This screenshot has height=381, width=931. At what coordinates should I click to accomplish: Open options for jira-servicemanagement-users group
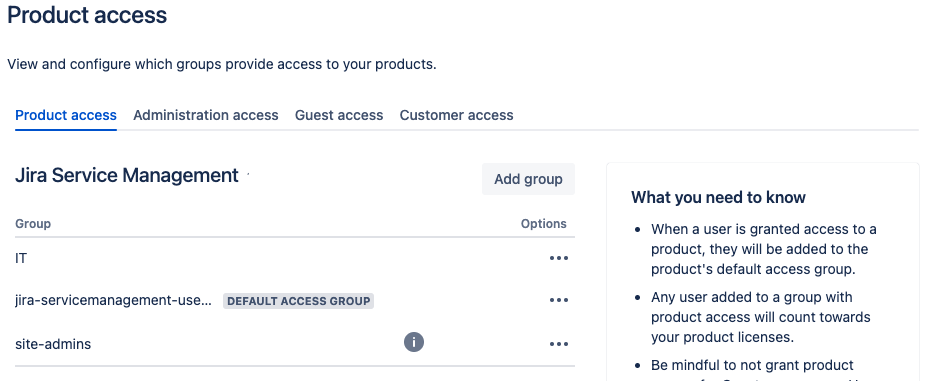click(x=559, y=301)
